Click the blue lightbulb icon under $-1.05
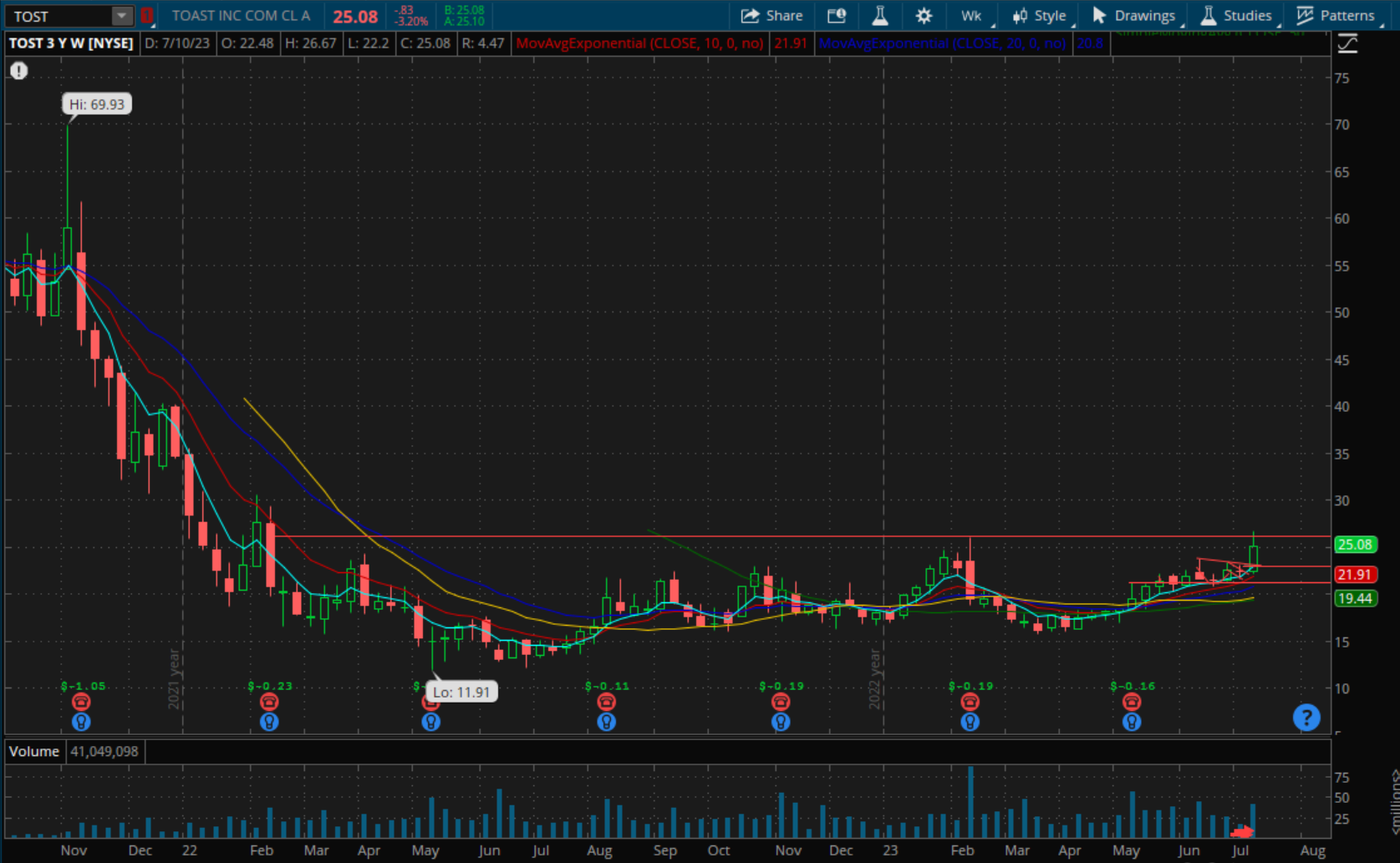 pyautogui.click(x=81, y=722)
